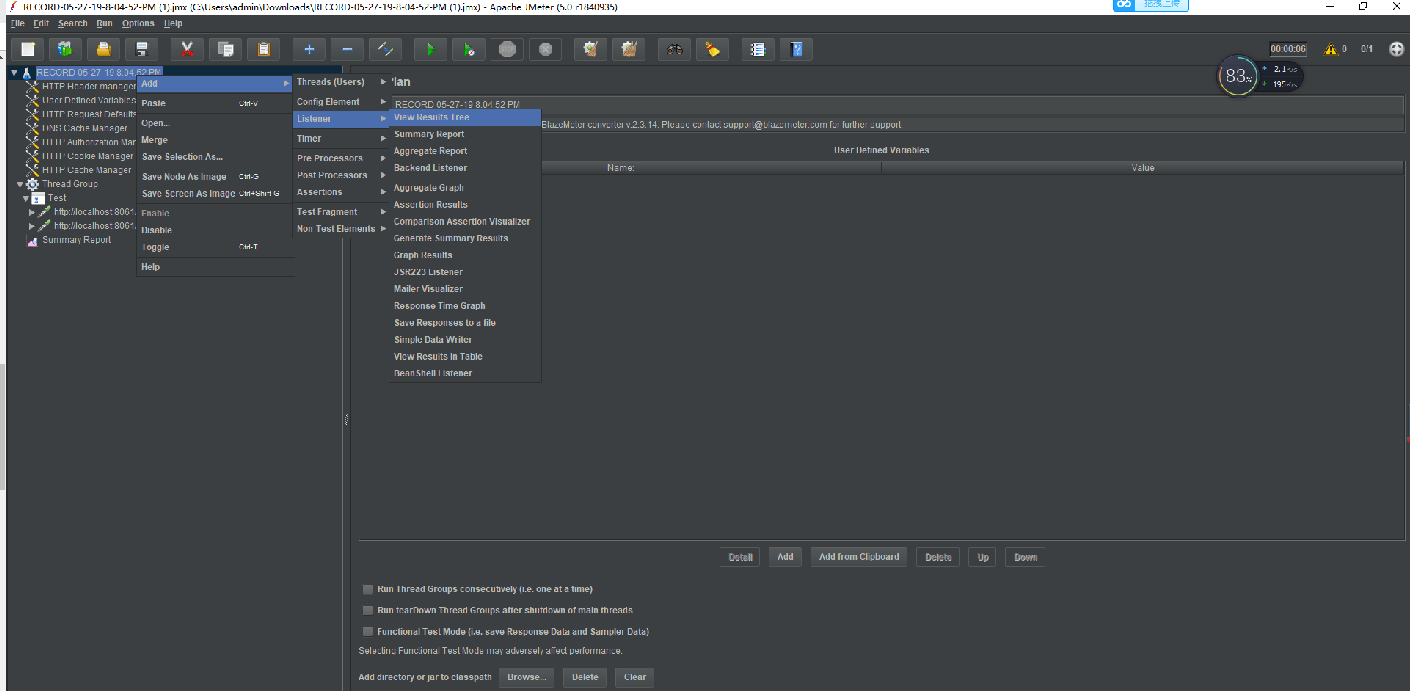Enable Functional Test Mode checkbox

pos(368,631)
